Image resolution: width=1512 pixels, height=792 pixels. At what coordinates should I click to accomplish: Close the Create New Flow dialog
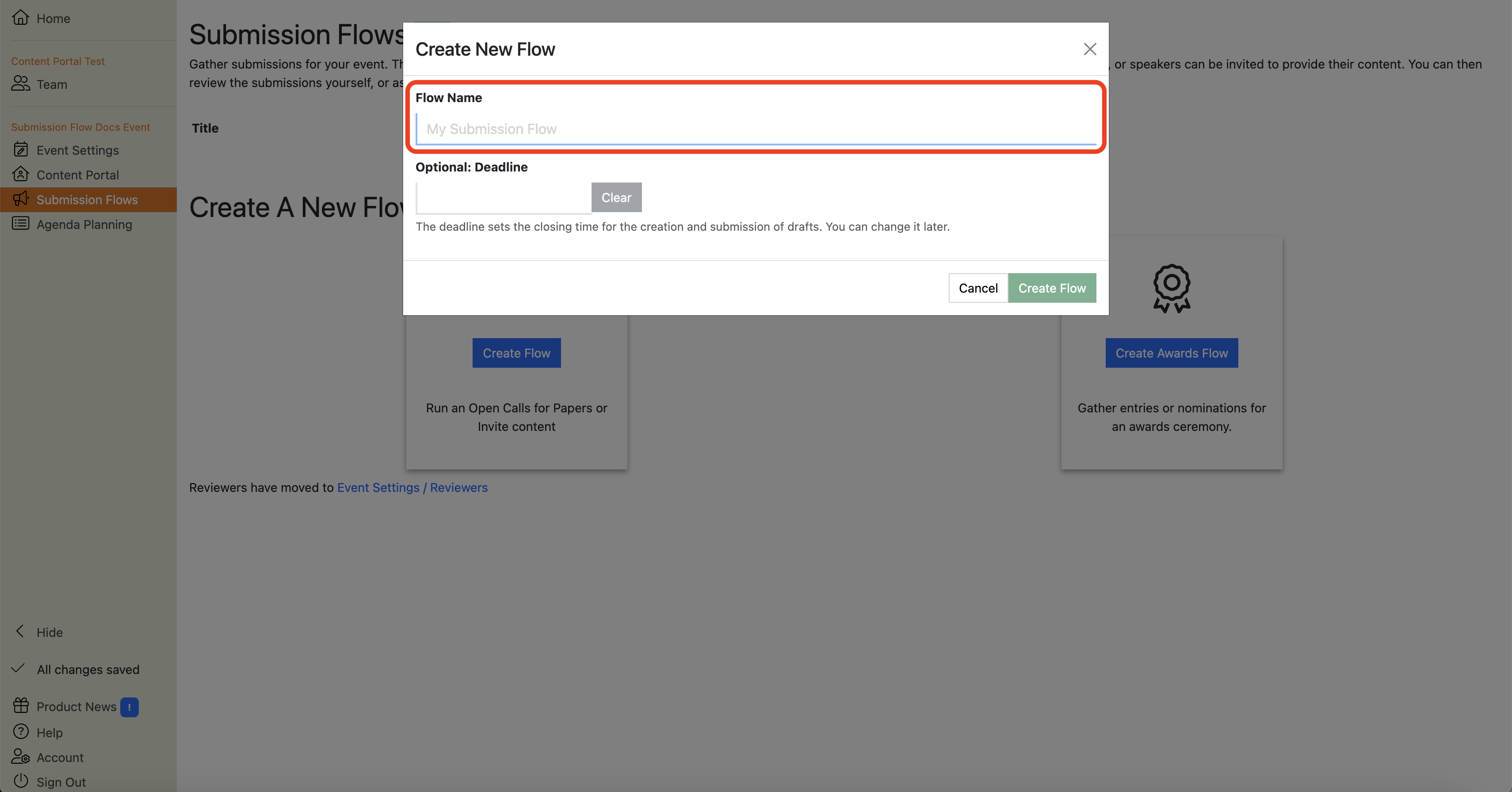coord(1090,49)
